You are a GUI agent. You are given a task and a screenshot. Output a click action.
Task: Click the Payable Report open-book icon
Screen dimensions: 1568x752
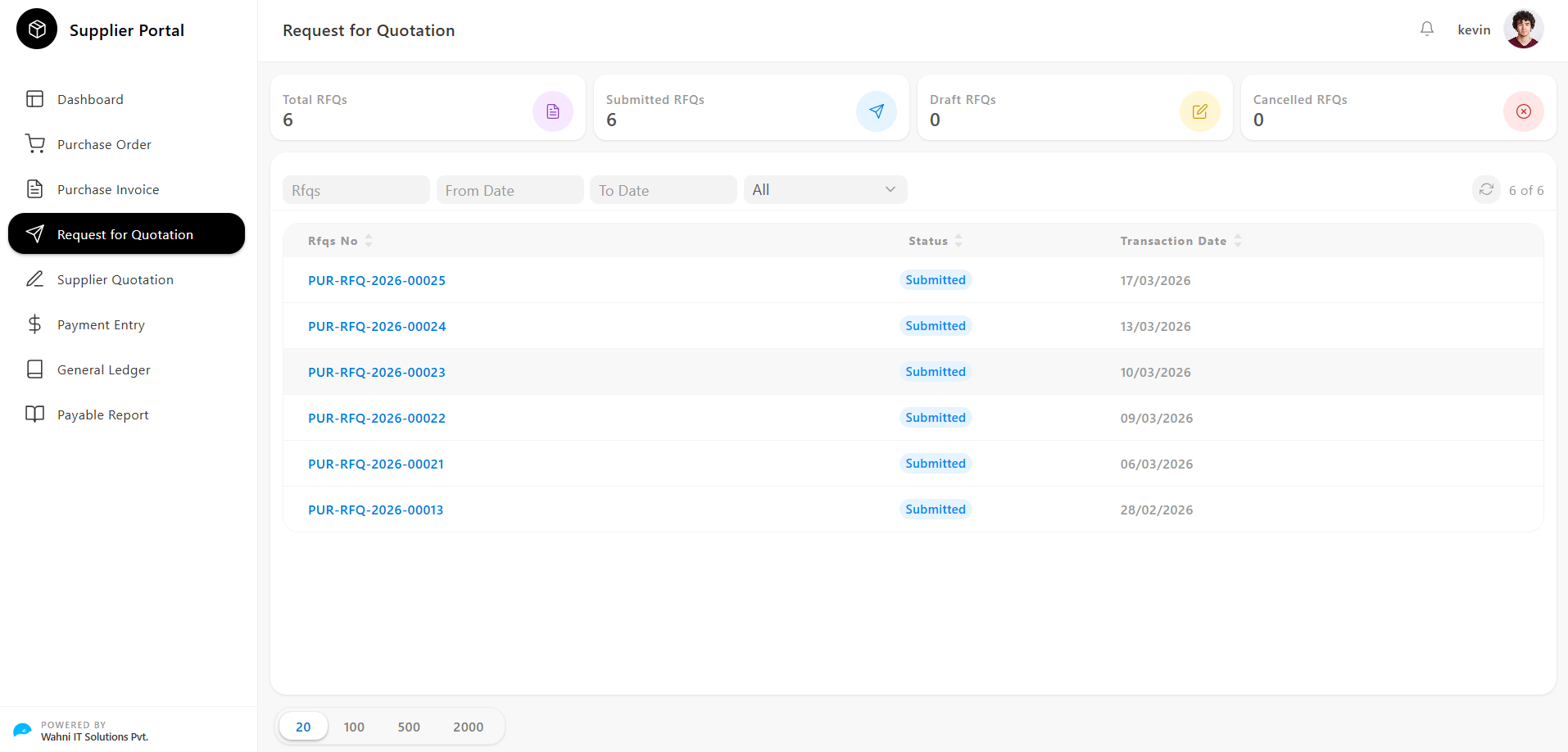click(x=34, y=415)
